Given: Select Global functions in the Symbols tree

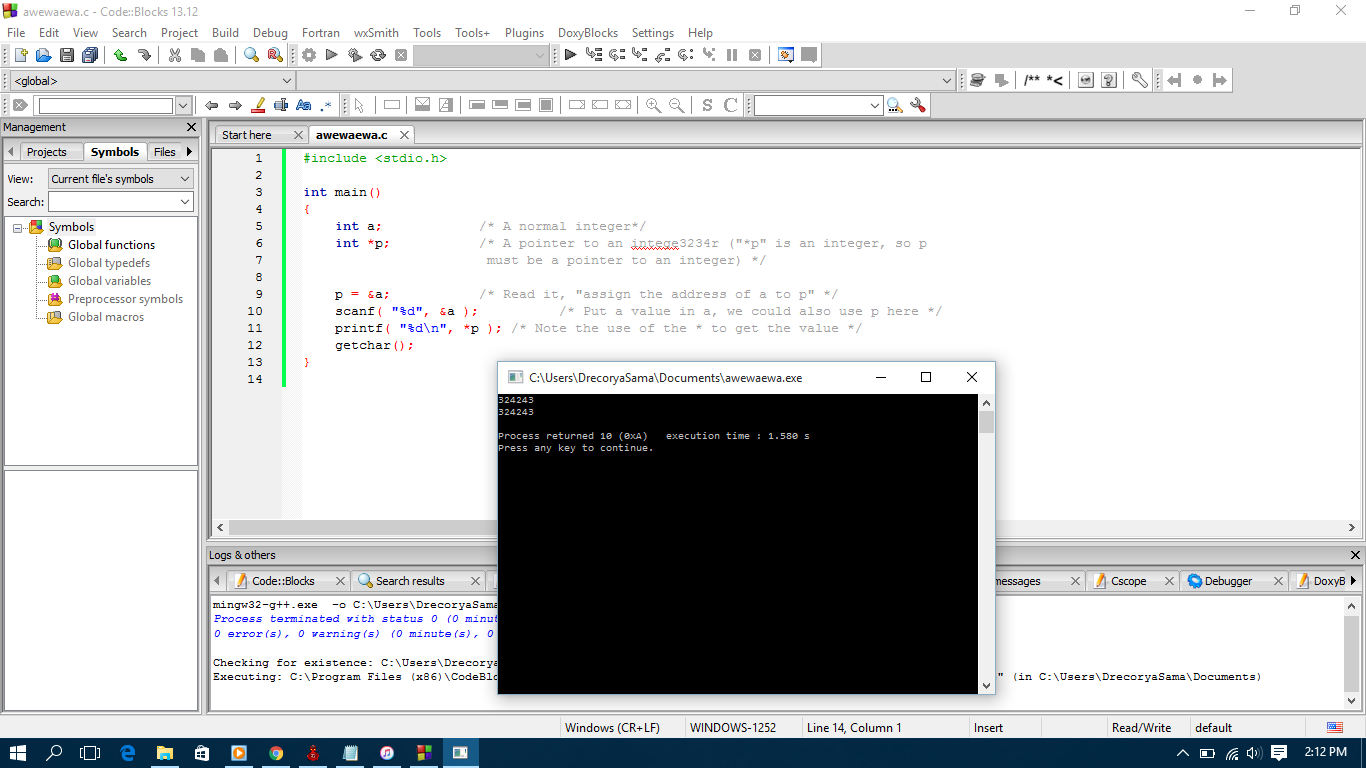Looking at the screenshot, I should click(x=112, y=245).
